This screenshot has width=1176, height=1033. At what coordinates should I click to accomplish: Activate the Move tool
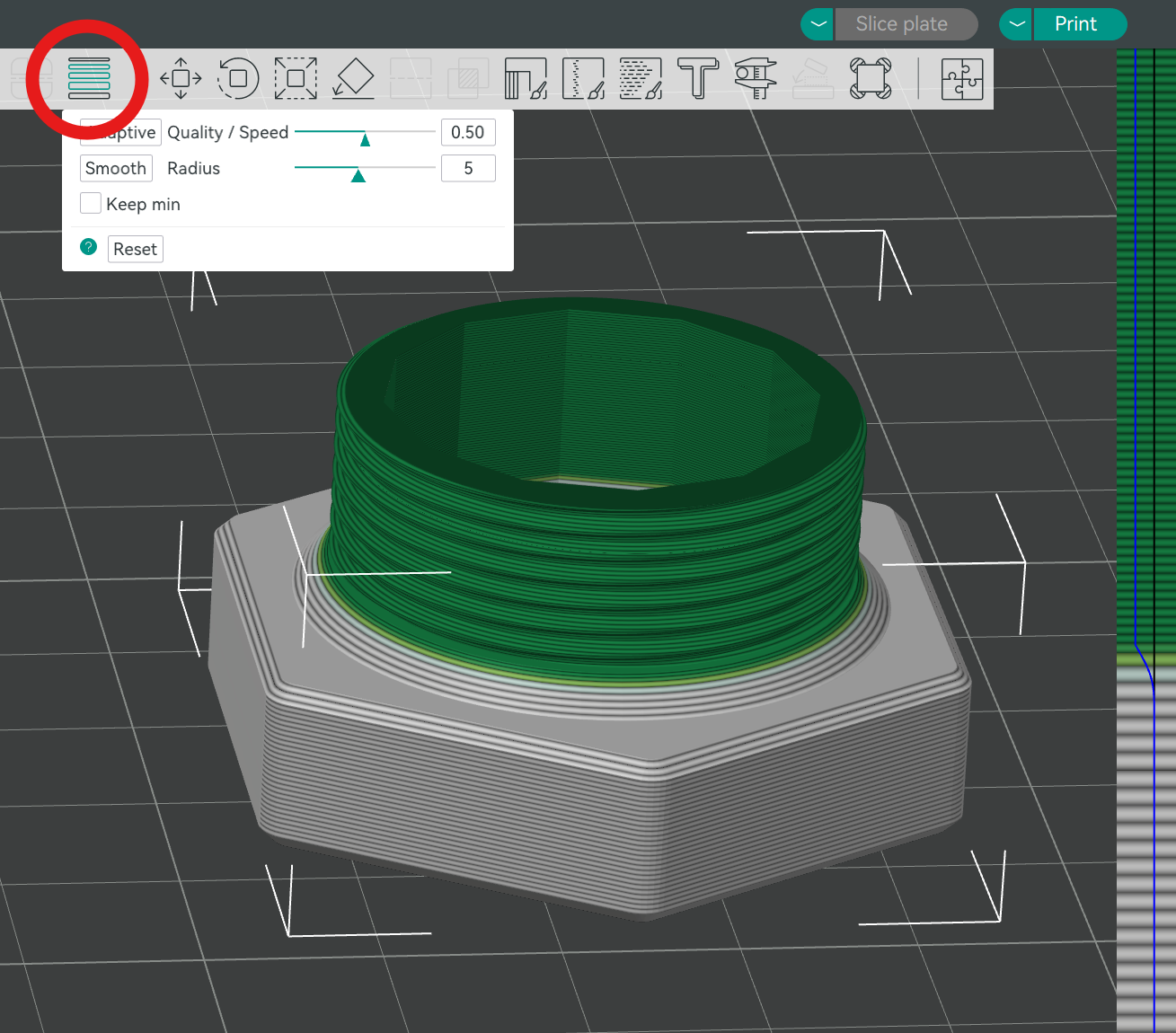[x=181, y=79]
